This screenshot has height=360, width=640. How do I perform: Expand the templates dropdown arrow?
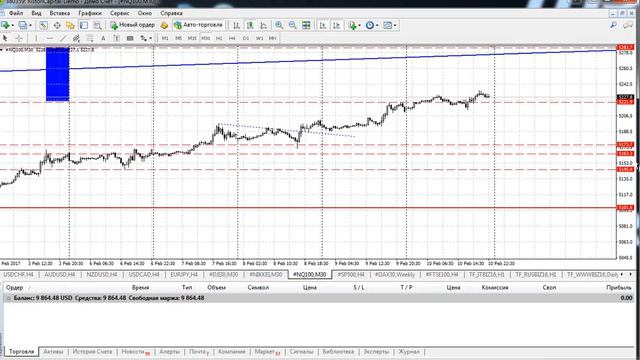coord(395,25)
